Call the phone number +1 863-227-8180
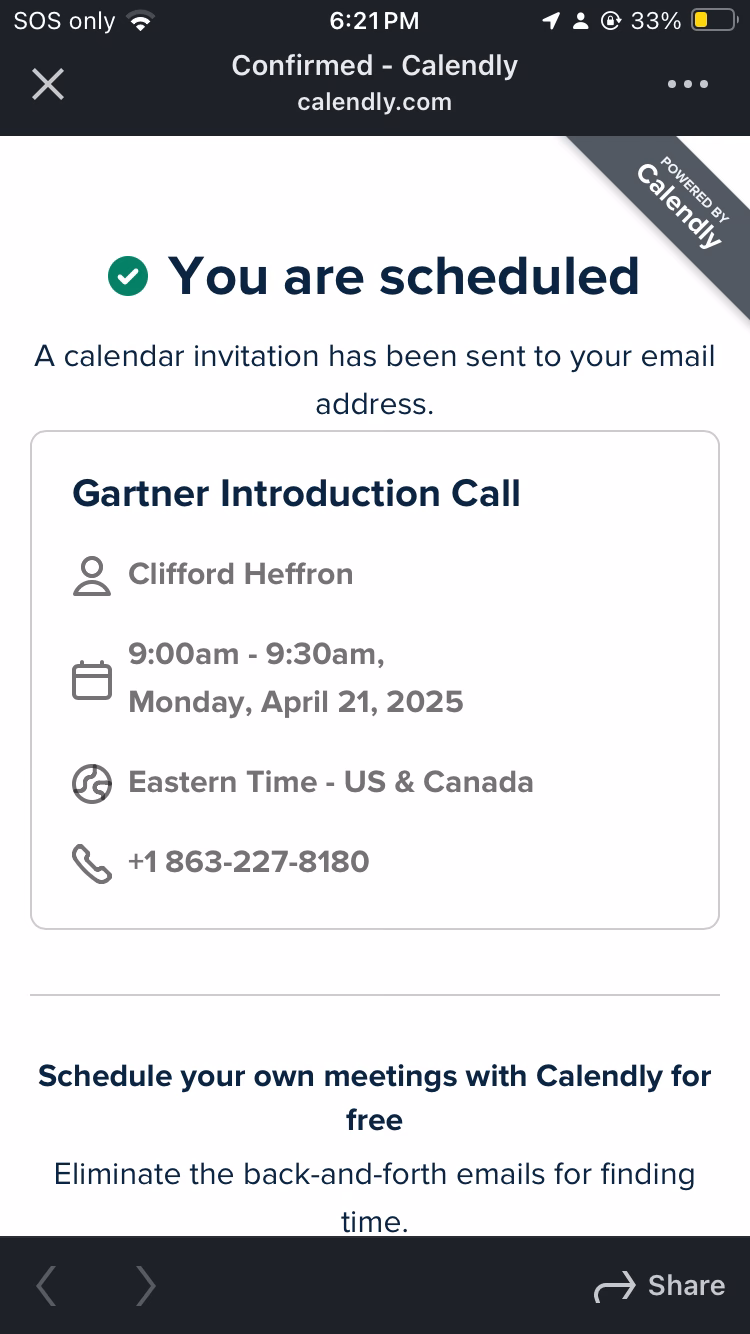The width and height of the screenshot is (750, 1334). [x=249, y=861]
